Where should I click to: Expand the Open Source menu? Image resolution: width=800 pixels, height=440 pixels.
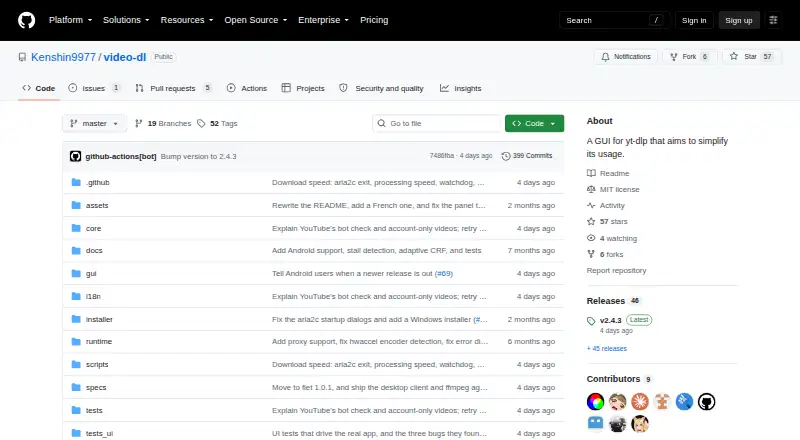pyautogui.click(x=256, y=20)
